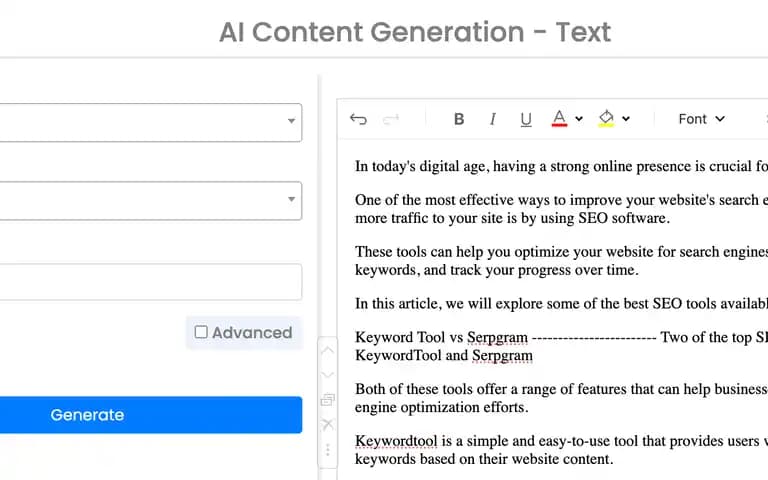Open the highlight color options arrow
The image size is (768, 480).
tap(626, 119)
